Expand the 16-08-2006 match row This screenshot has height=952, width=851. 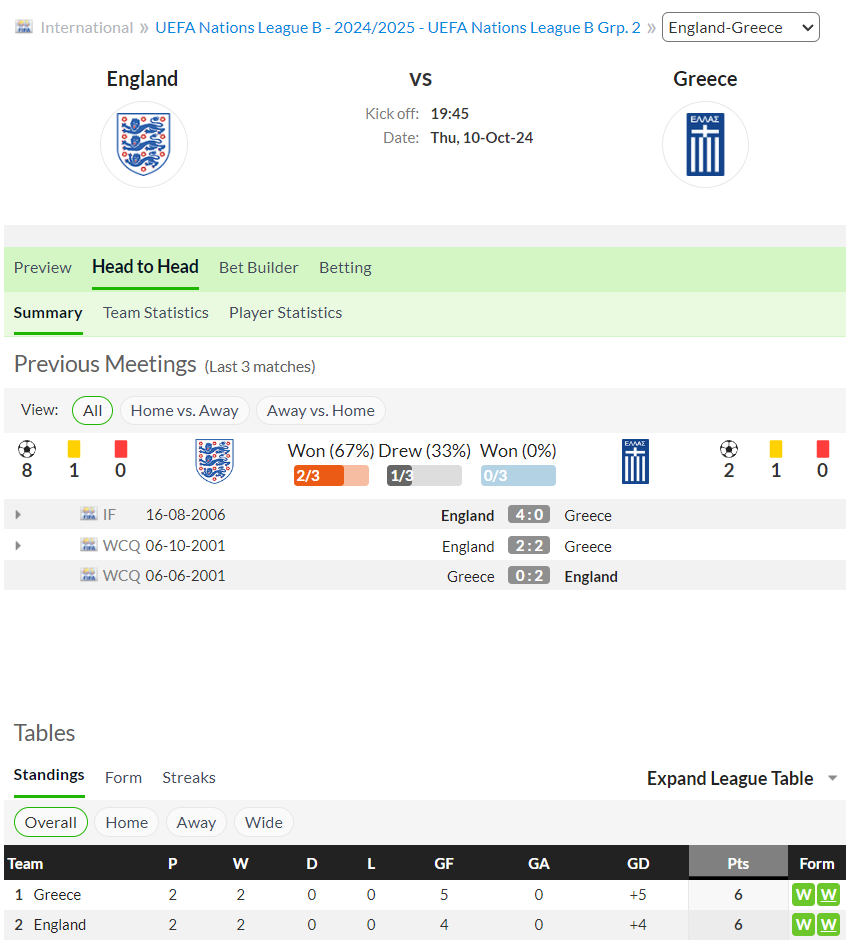(x=18, y=515)
